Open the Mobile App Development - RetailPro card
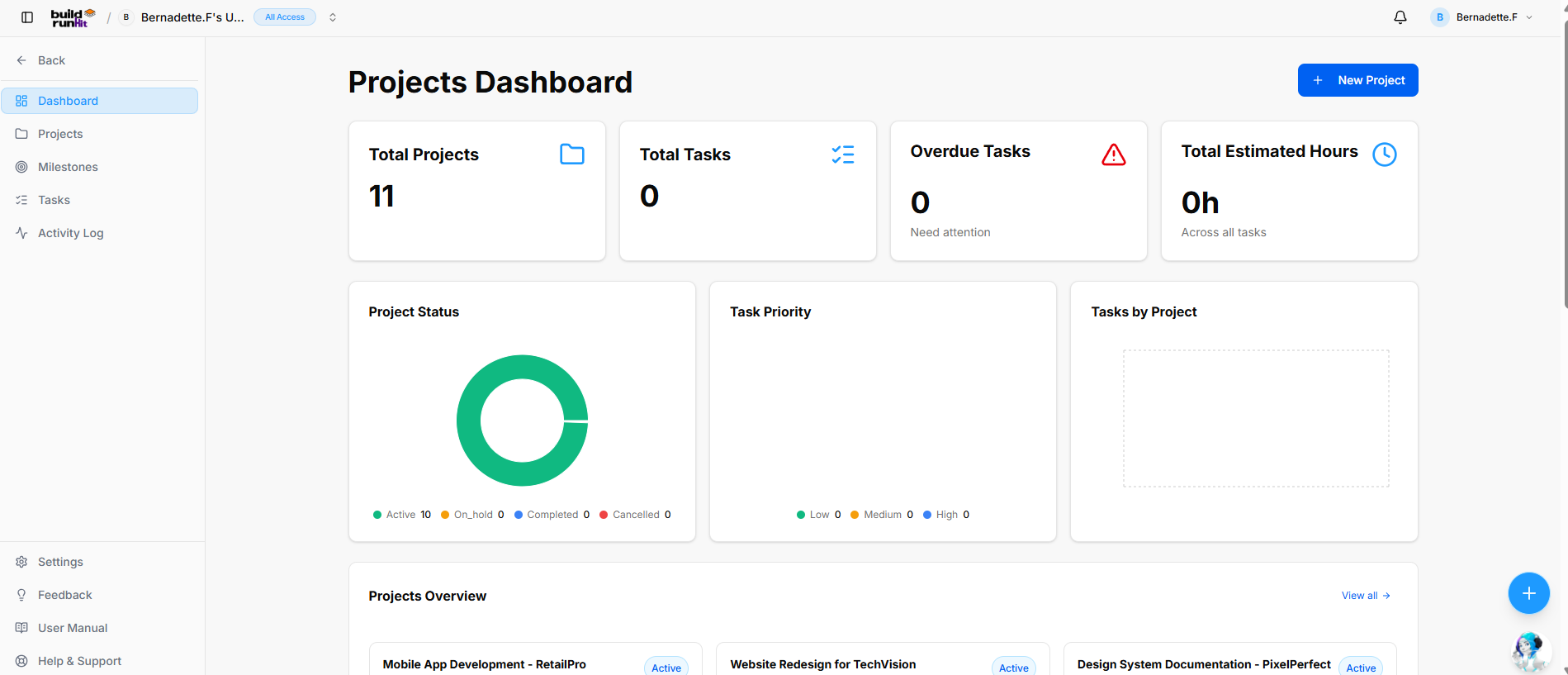1568x675 pixels. coord(536,659)
